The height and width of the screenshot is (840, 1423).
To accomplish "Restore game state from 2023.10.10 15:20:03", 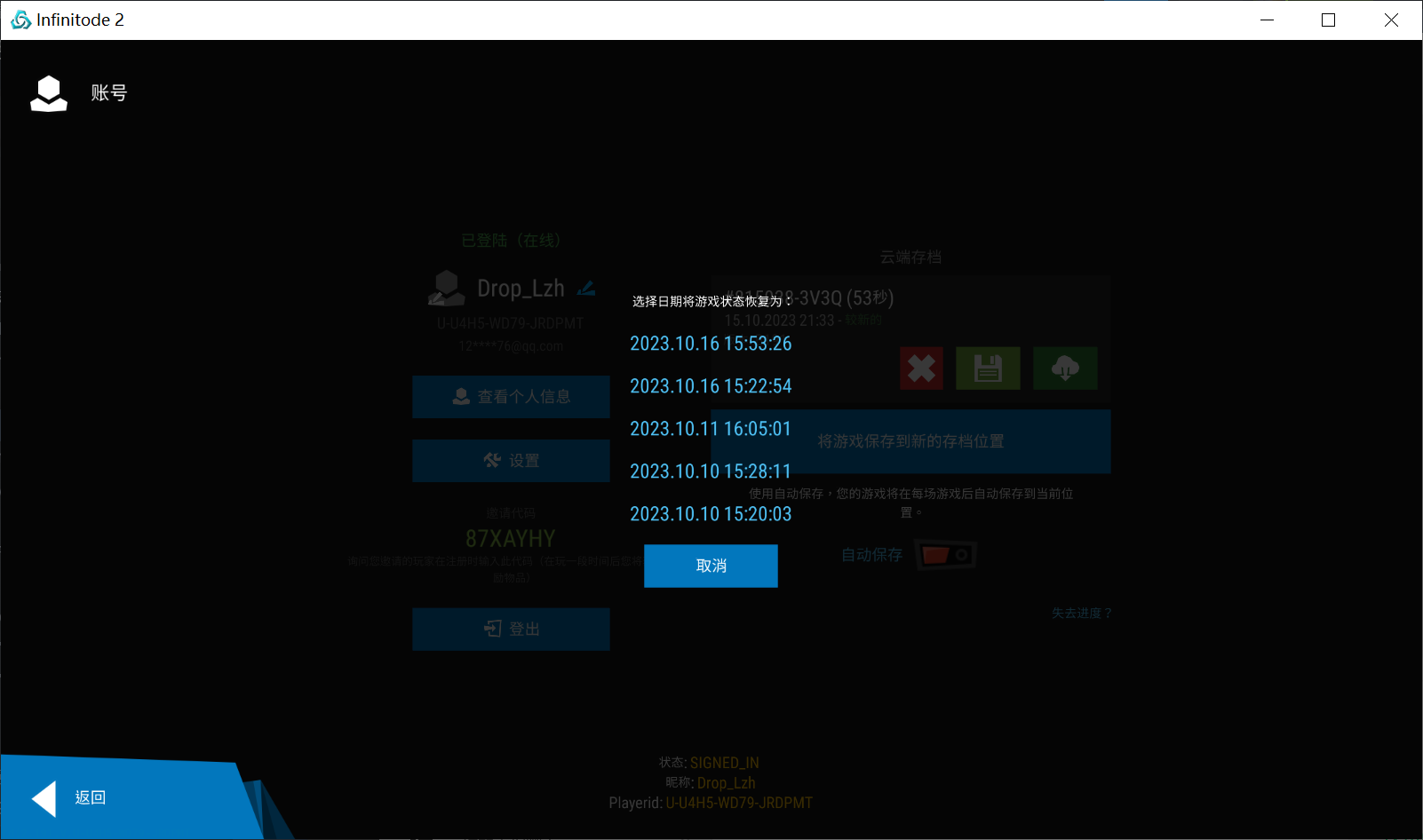I will tap(711, 514).
